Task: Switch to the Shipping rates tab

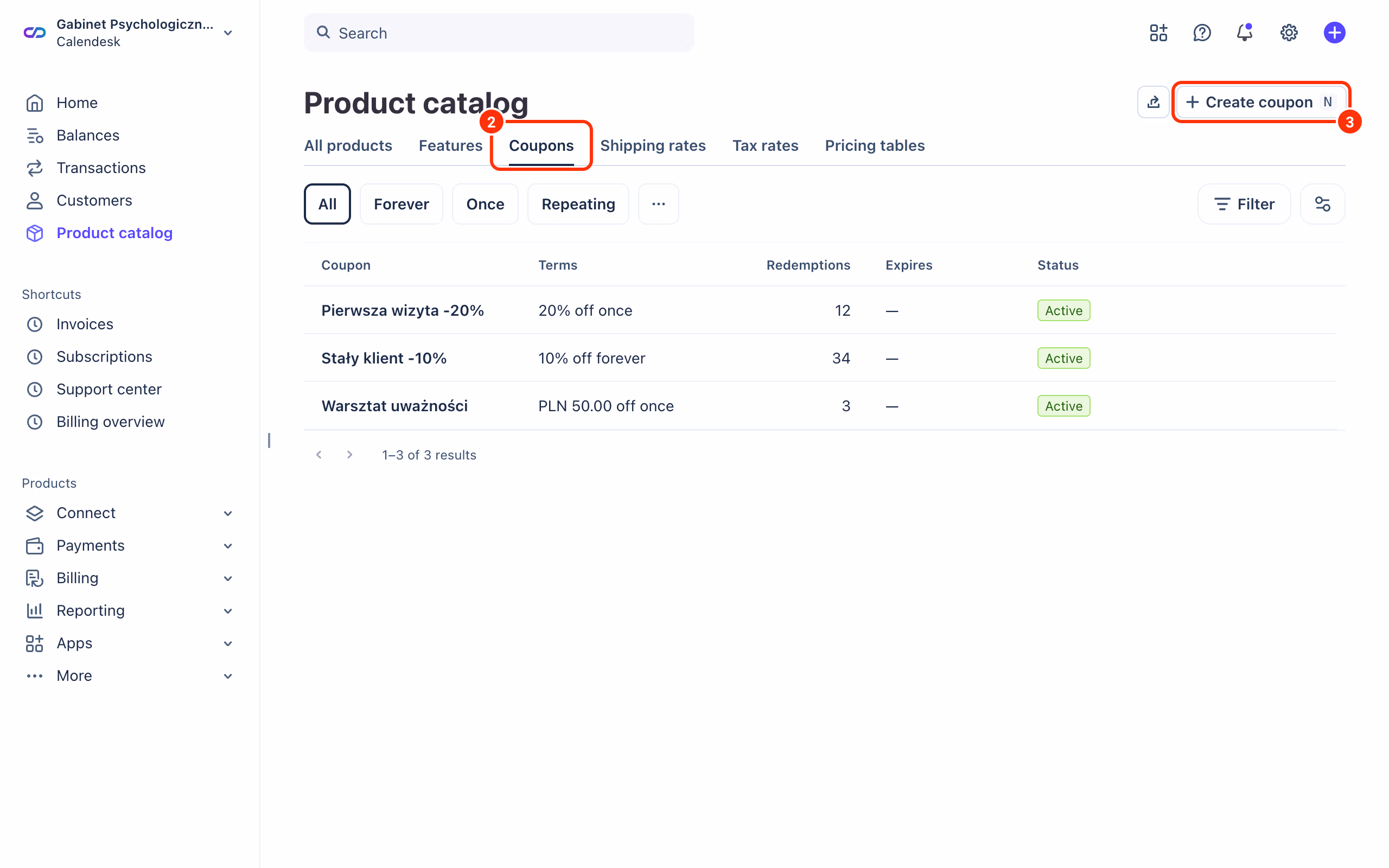Action: pyautogui.click(x=653, y=146)
